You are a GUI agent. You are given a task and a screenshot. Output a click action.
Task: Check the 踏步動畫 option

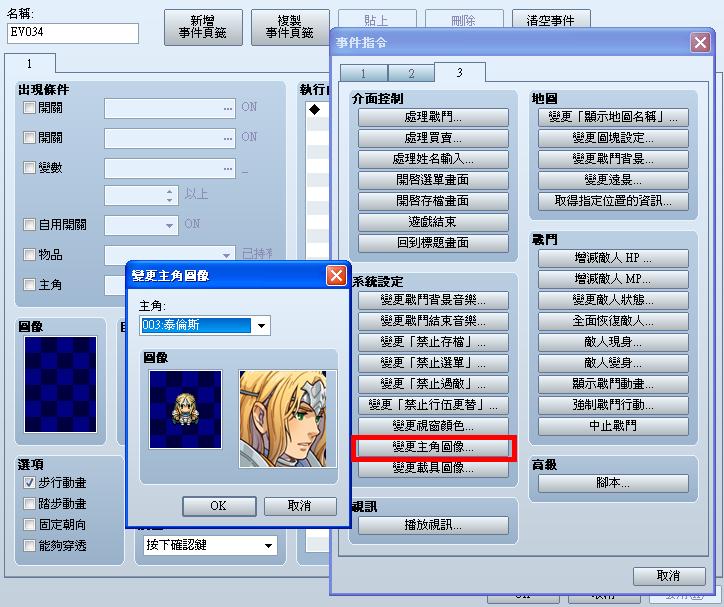[29, 504]
